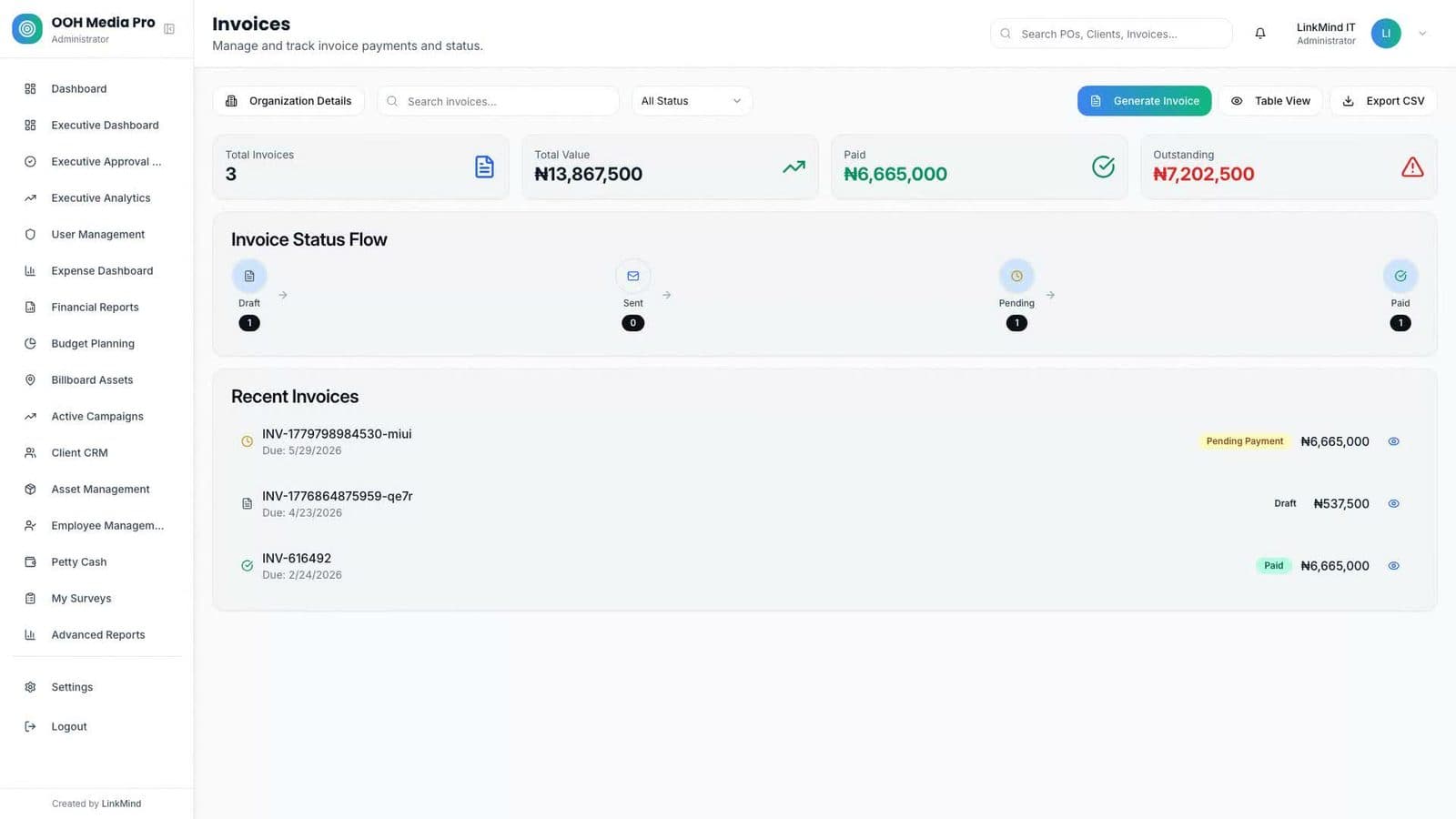Click the Outstanding warning triangle icon
This screenshot has width=1456, height=819.
[1412, 167]
